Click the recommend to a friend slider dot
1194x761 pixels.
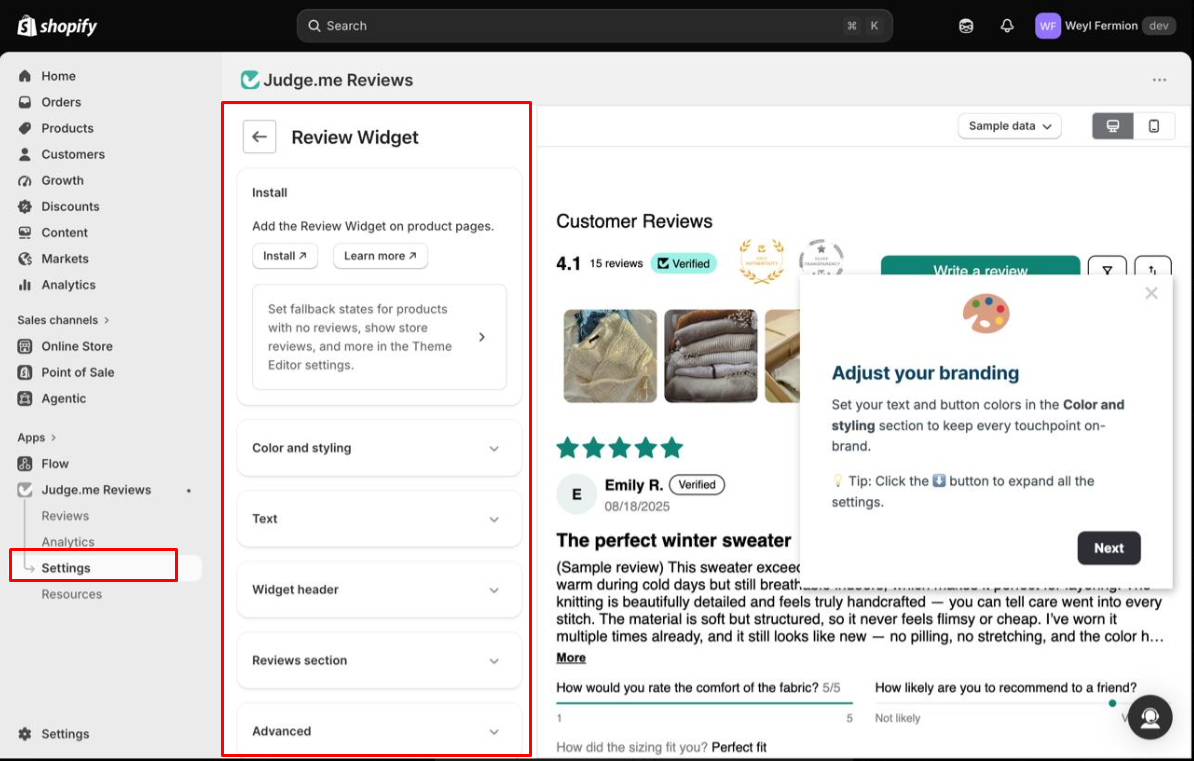click(x=1113, y=703)
